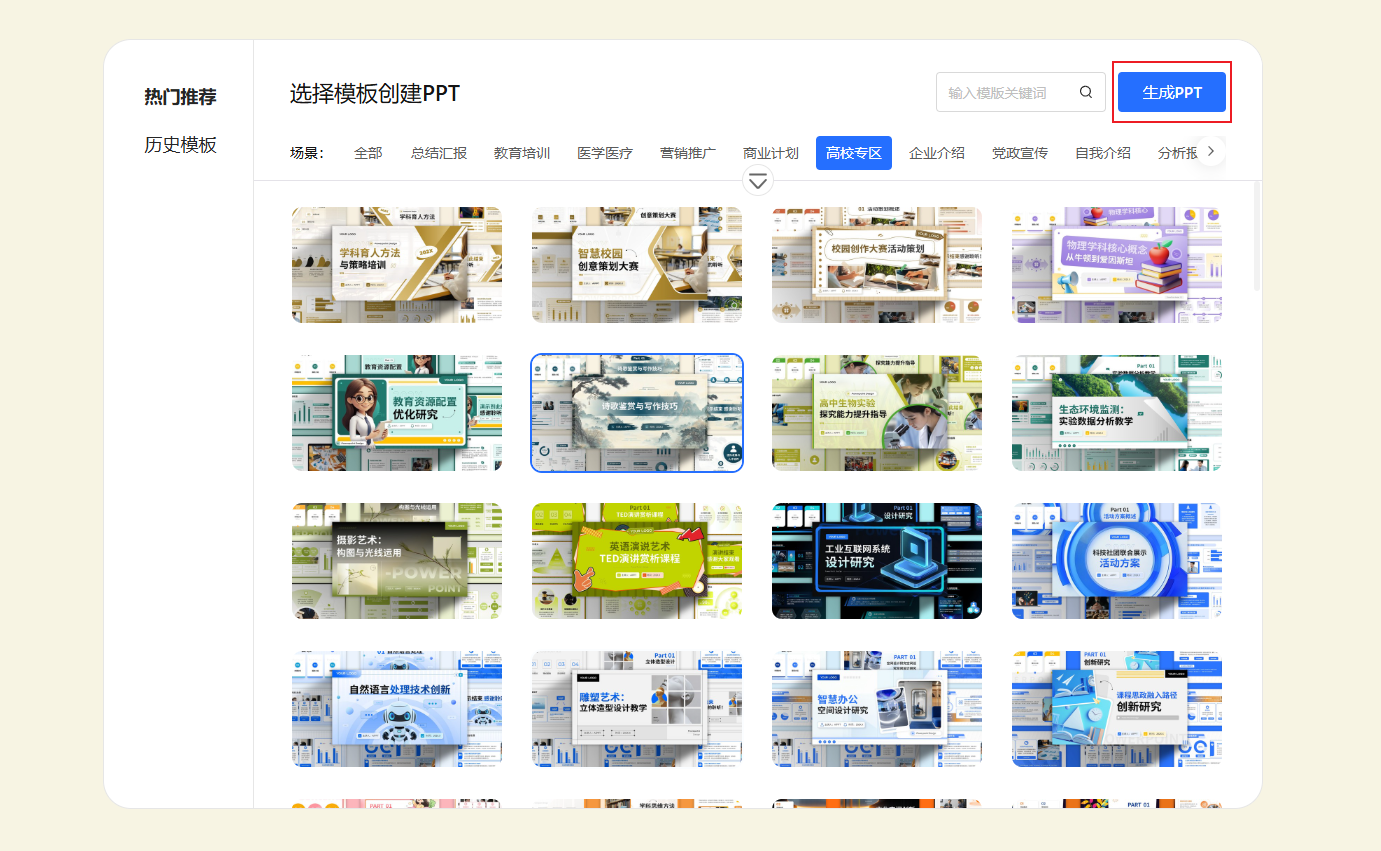Select the 商业计划 scene filter
The height and width of the screenshot is (851, 1381).
tap(771, 153)
